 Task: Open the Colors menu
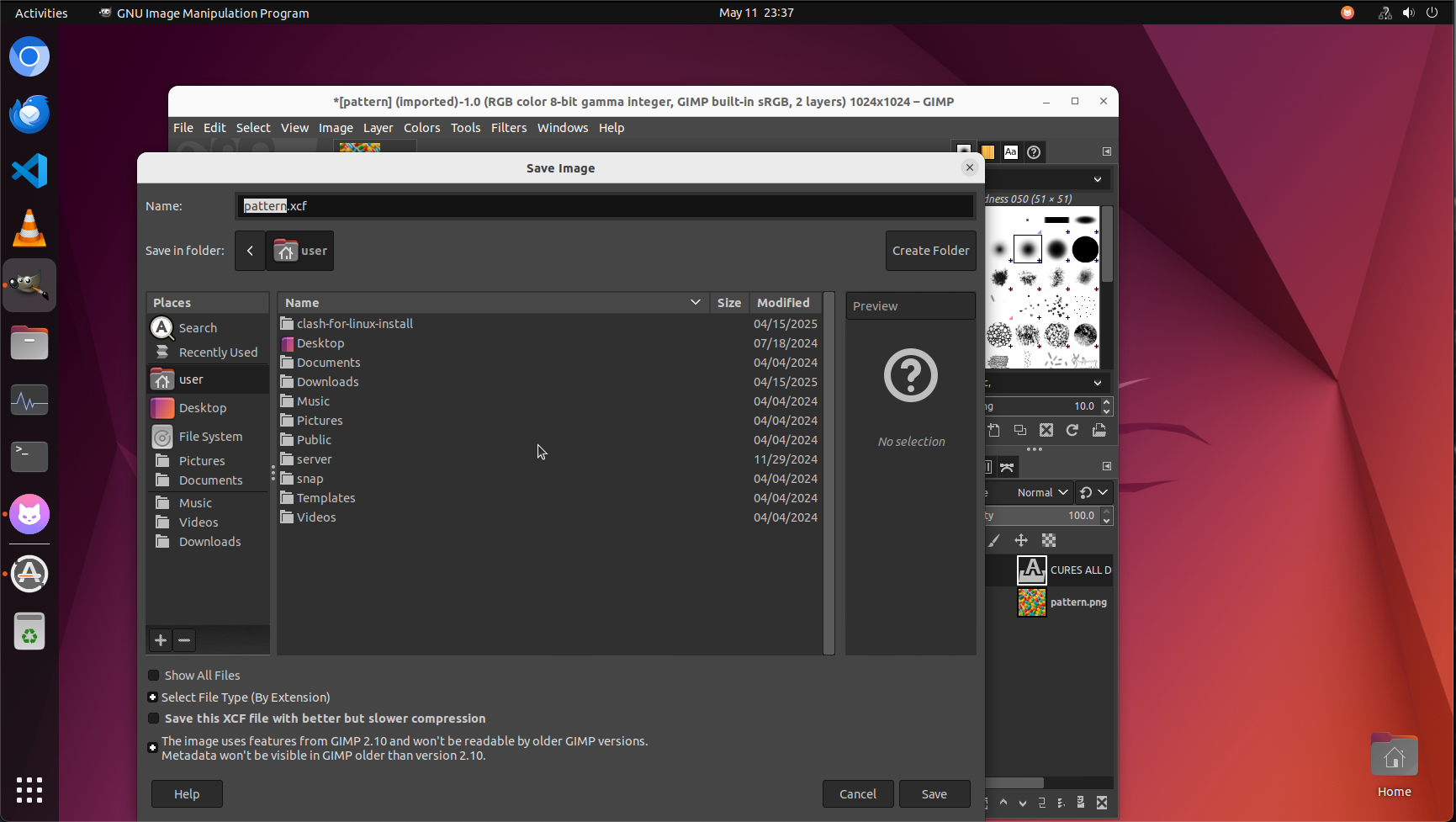pyautogui.click(x=421, y=128)
